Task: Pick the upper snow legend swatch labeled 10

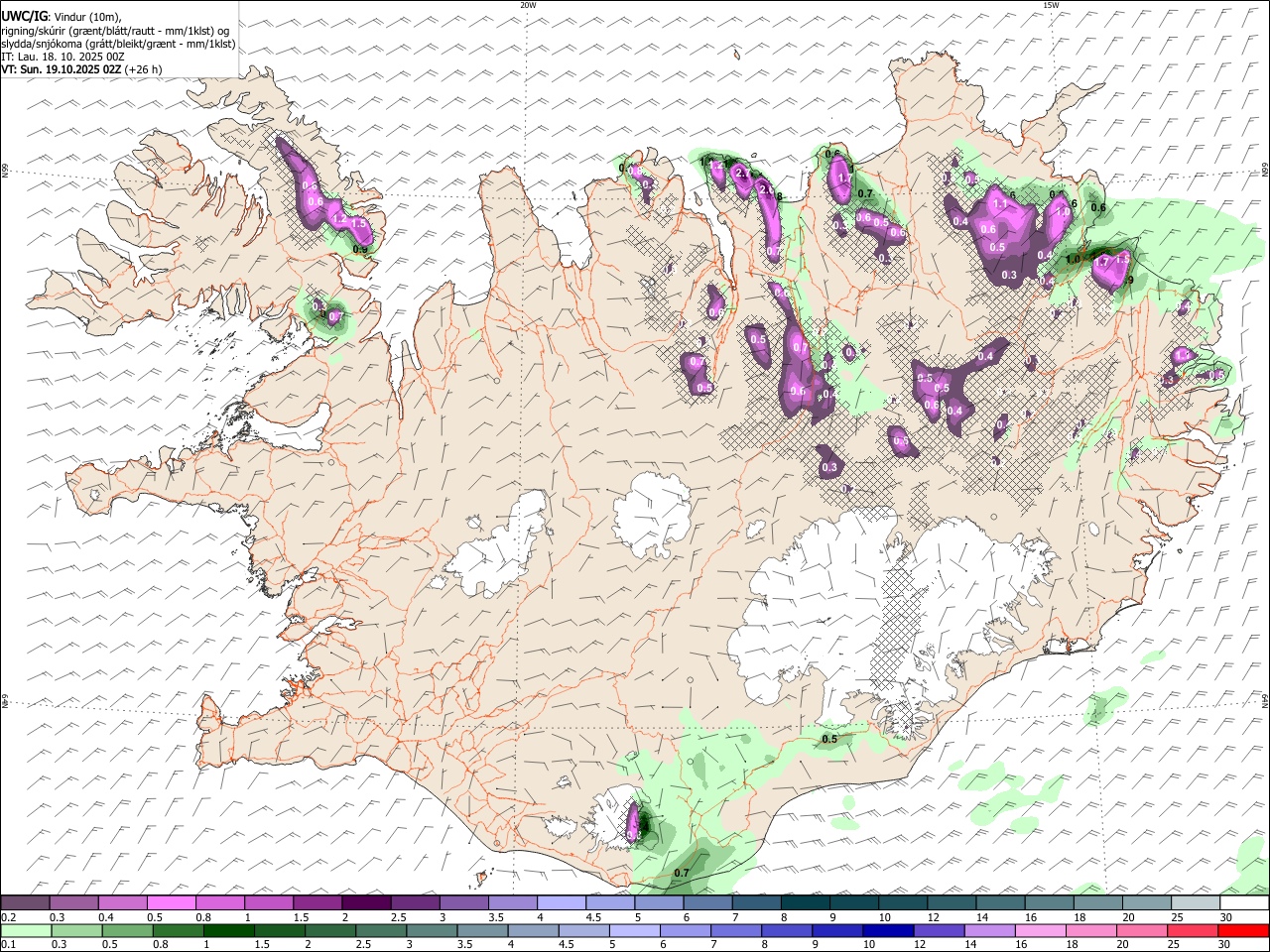Action: click(904, 902)
